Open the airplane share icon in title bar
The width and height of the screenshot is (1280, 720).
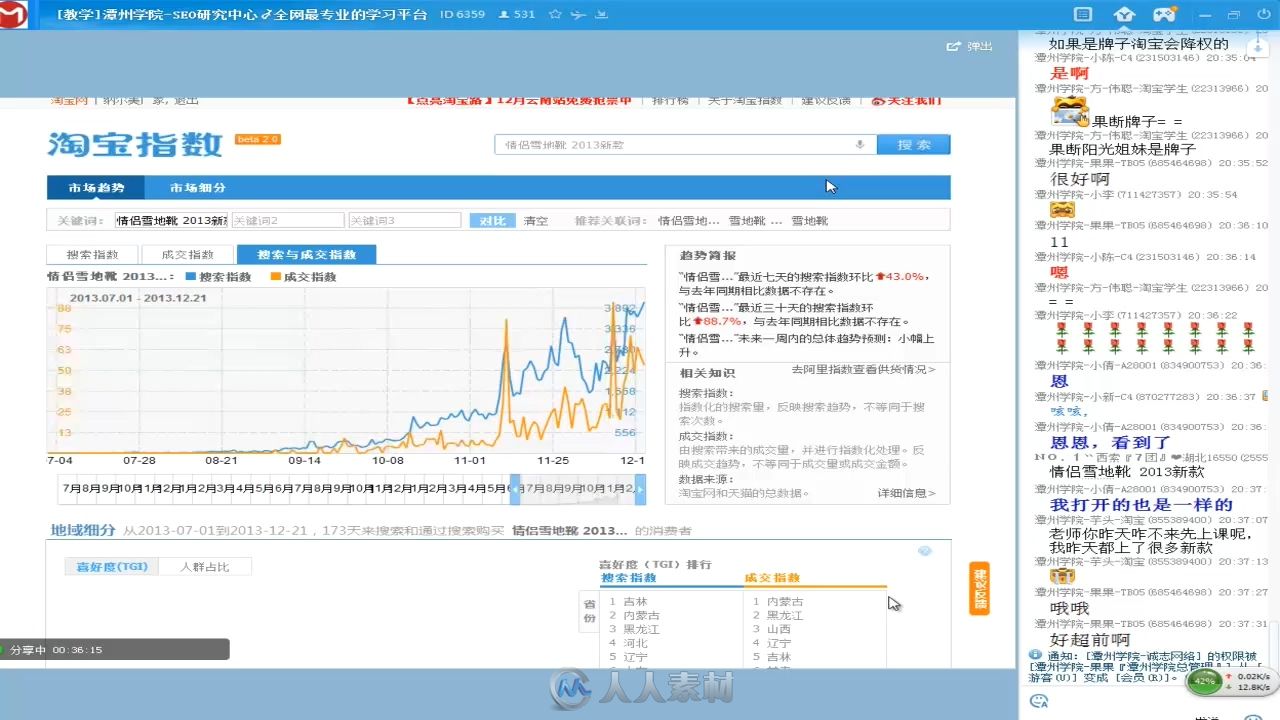[x=579, y=15]
